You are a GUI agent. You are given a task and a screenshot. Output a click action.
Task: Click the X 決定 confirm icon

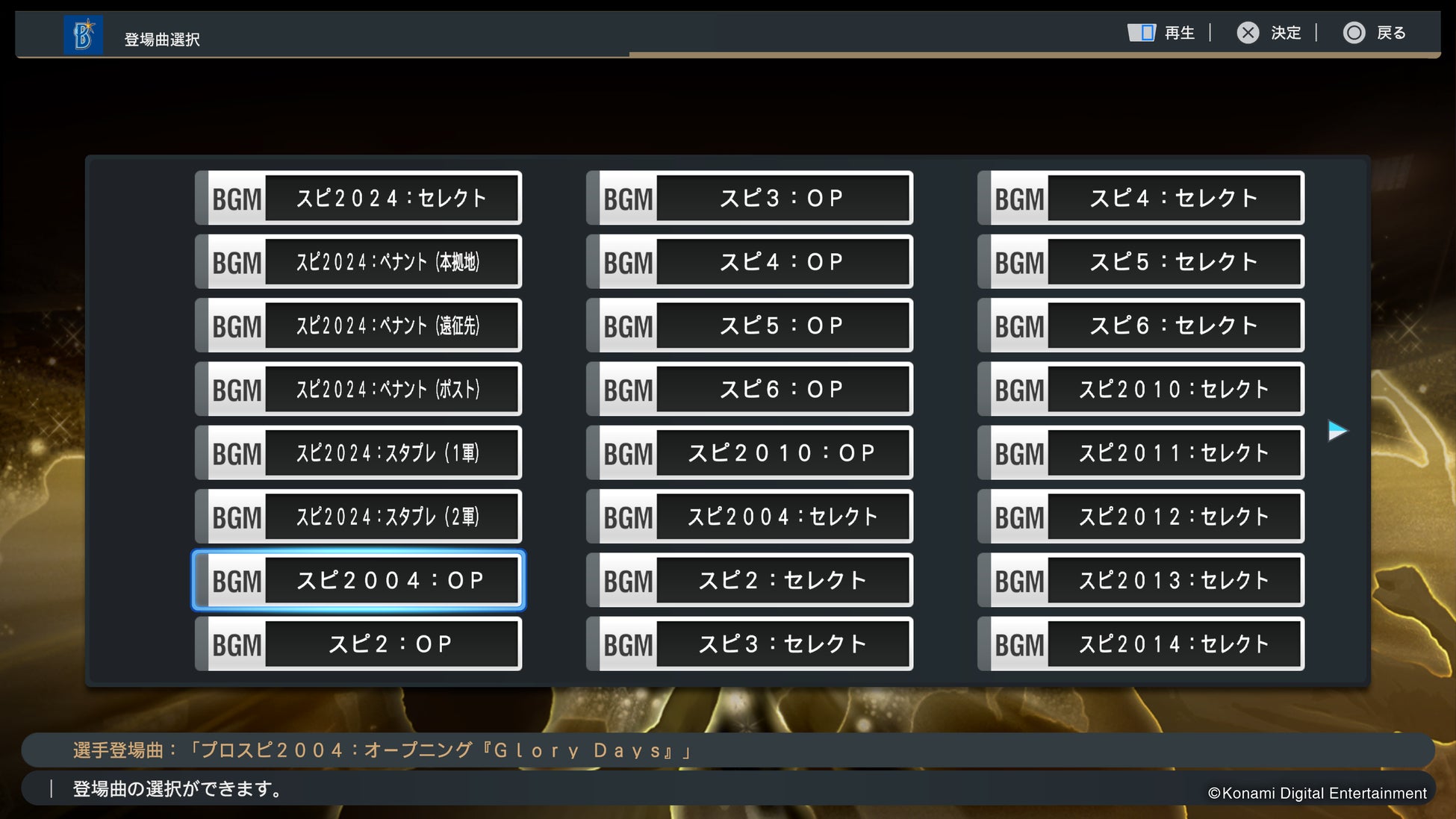click(1248, 33)
